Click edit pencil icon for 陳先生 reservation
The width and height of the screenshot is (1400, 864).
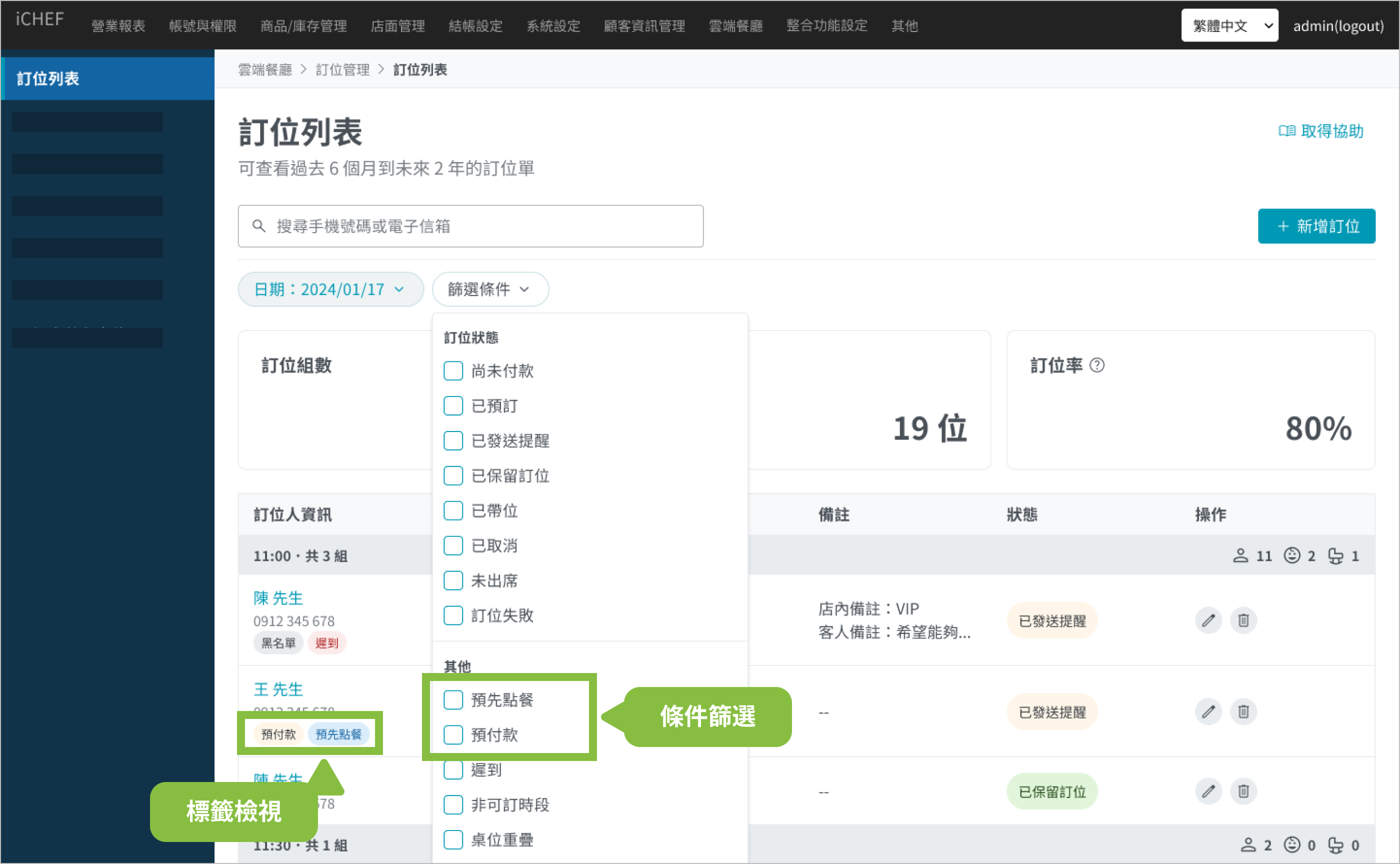coord(1207,620)
